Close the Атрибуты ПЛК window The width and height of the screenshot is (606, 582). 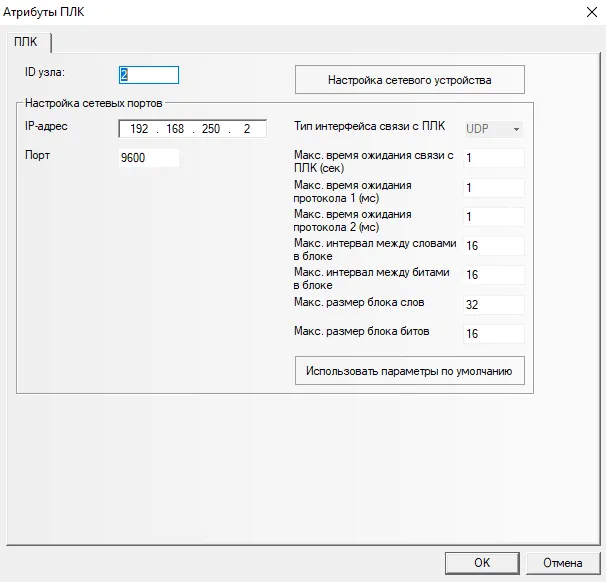click(x=584, y=11)
